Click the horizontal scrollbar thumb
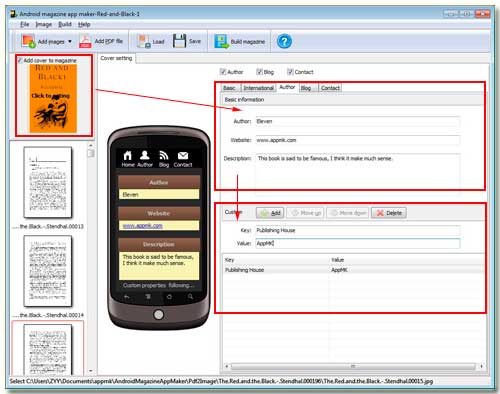The width and height of the screenshot is (500, 394). pos(353,366)
